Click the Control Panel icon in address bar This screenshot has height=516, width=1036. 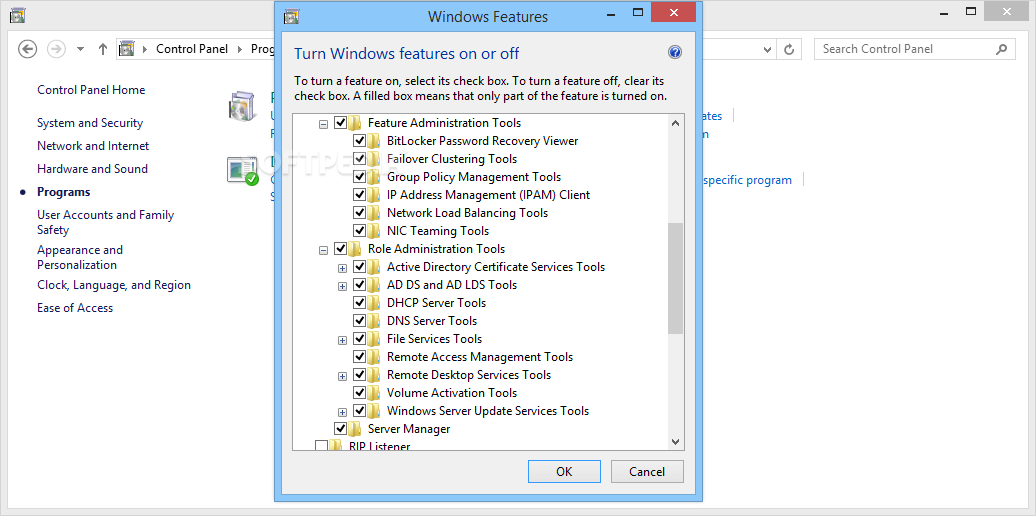coord(127,49)
